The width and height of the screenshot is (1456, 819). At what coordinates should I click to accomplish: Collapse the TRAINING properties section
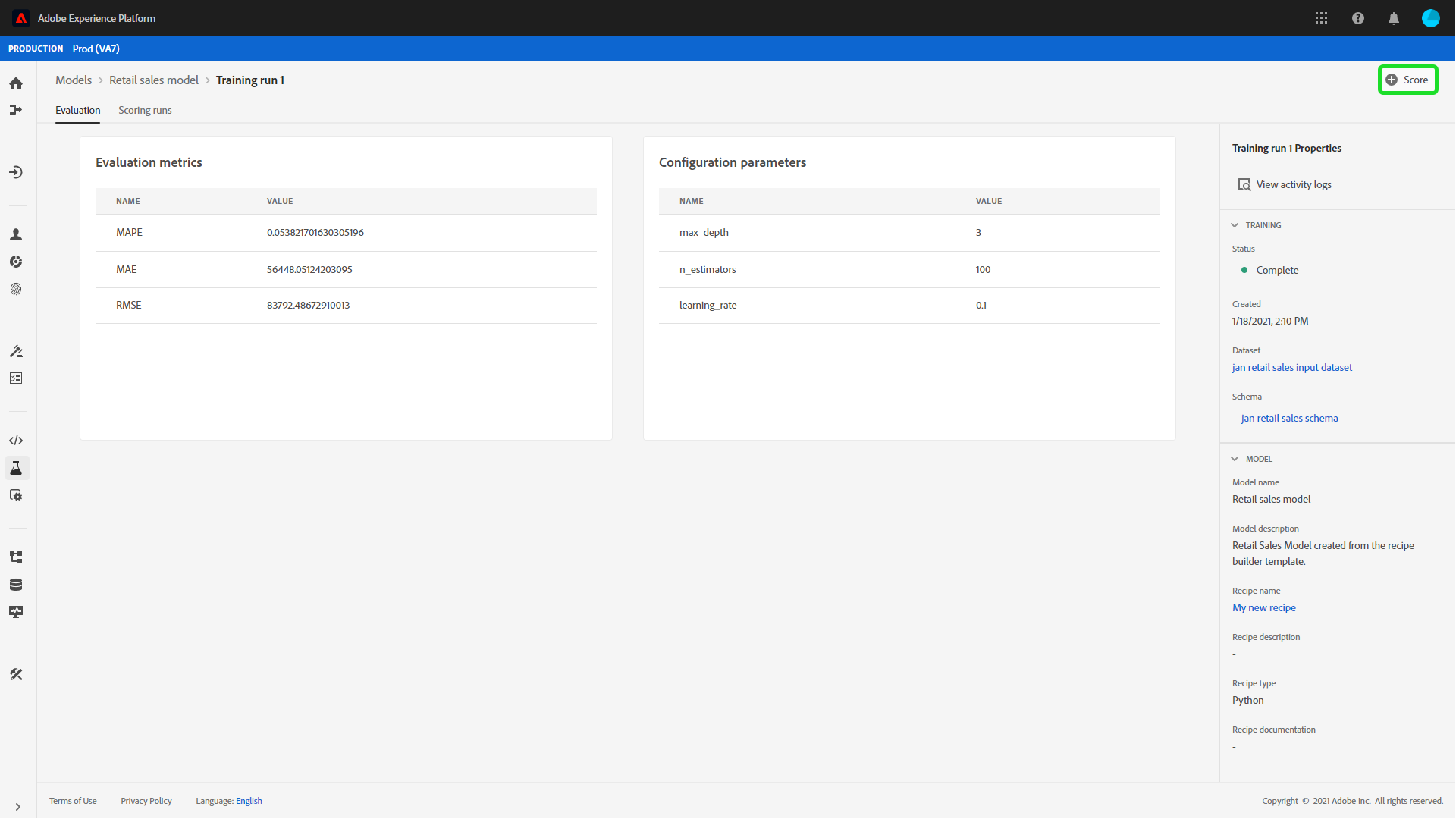tap(1235, 225)
